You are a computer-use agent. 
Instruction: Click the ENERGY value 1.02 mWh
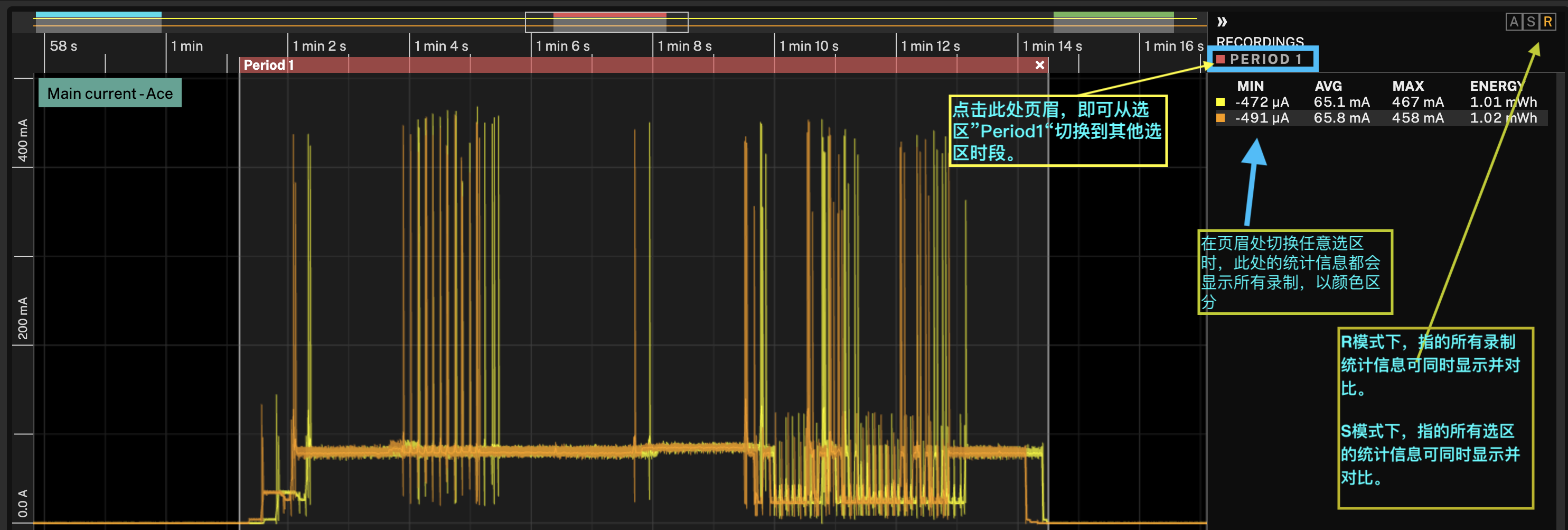click(x=1503, y=118)
